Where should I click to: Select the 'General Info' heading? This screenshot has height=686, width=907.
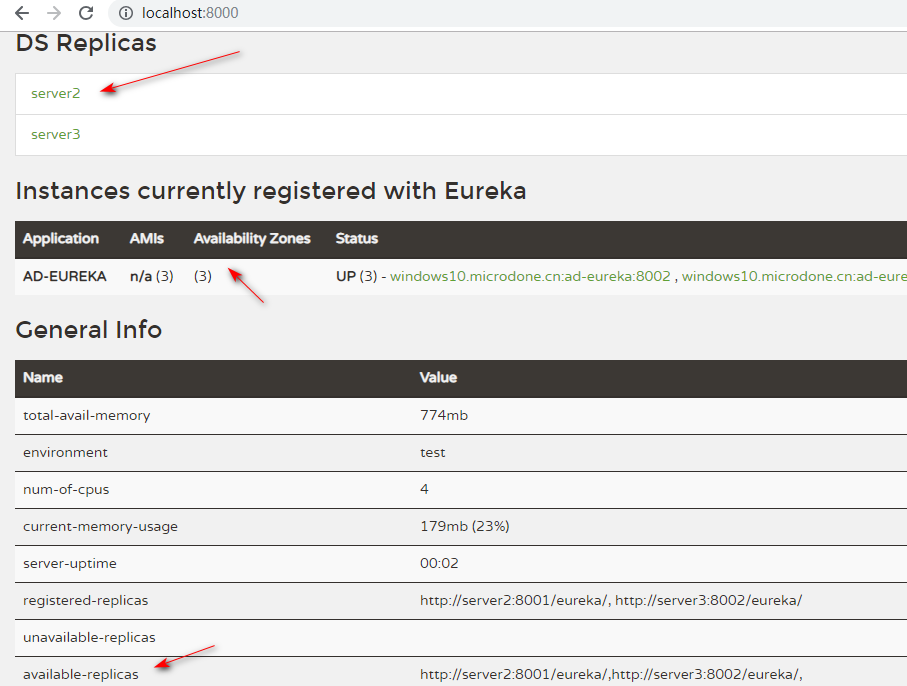[x=89, y=330]
